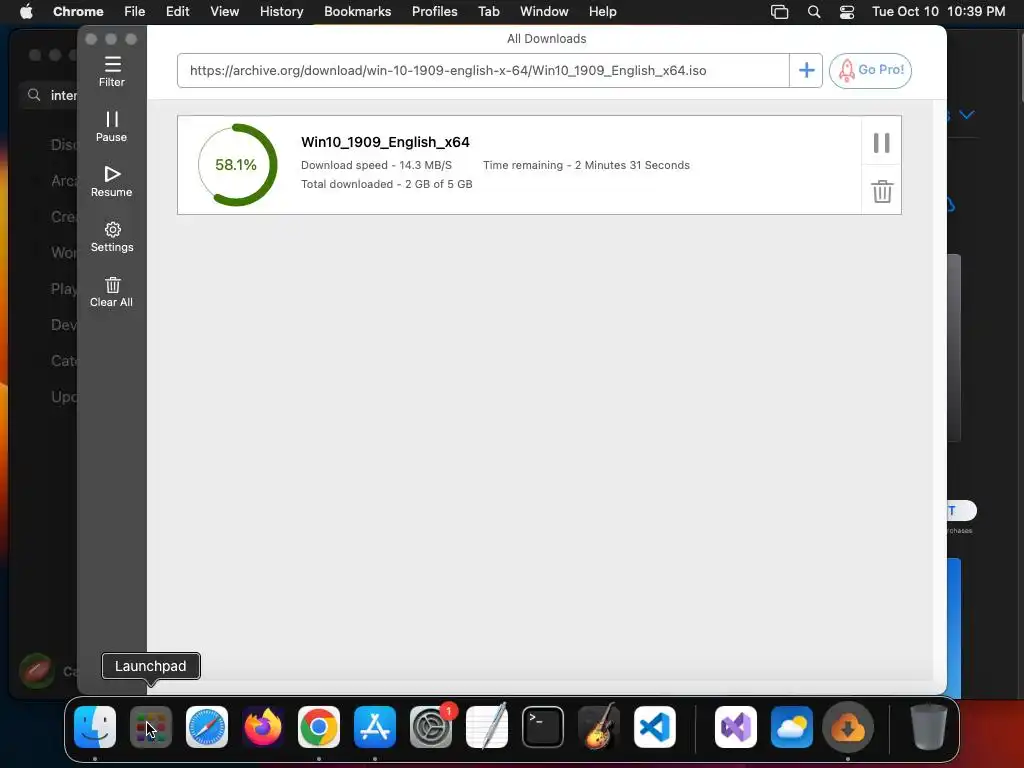The image size is (1024, 768).
Task: Open the Bookmarks menu
Action: click(358, 11)
